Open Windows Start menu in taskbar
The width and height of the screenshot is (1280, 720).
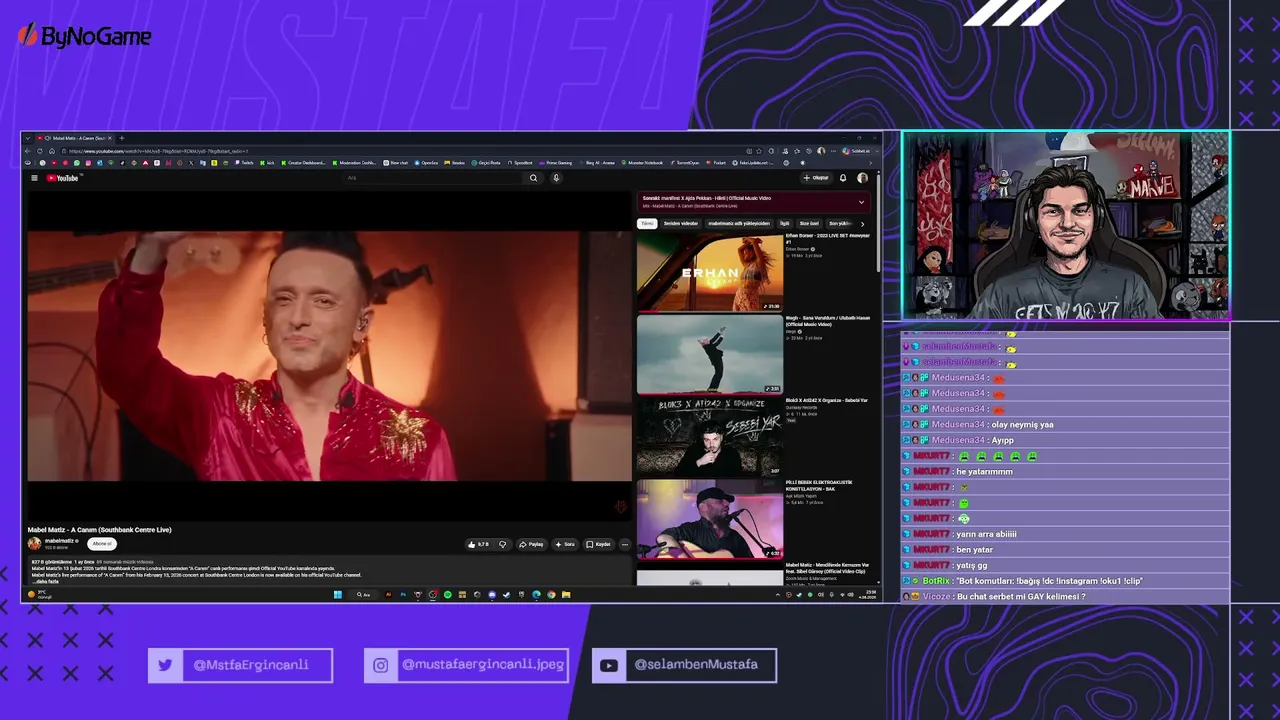[338, 594]
